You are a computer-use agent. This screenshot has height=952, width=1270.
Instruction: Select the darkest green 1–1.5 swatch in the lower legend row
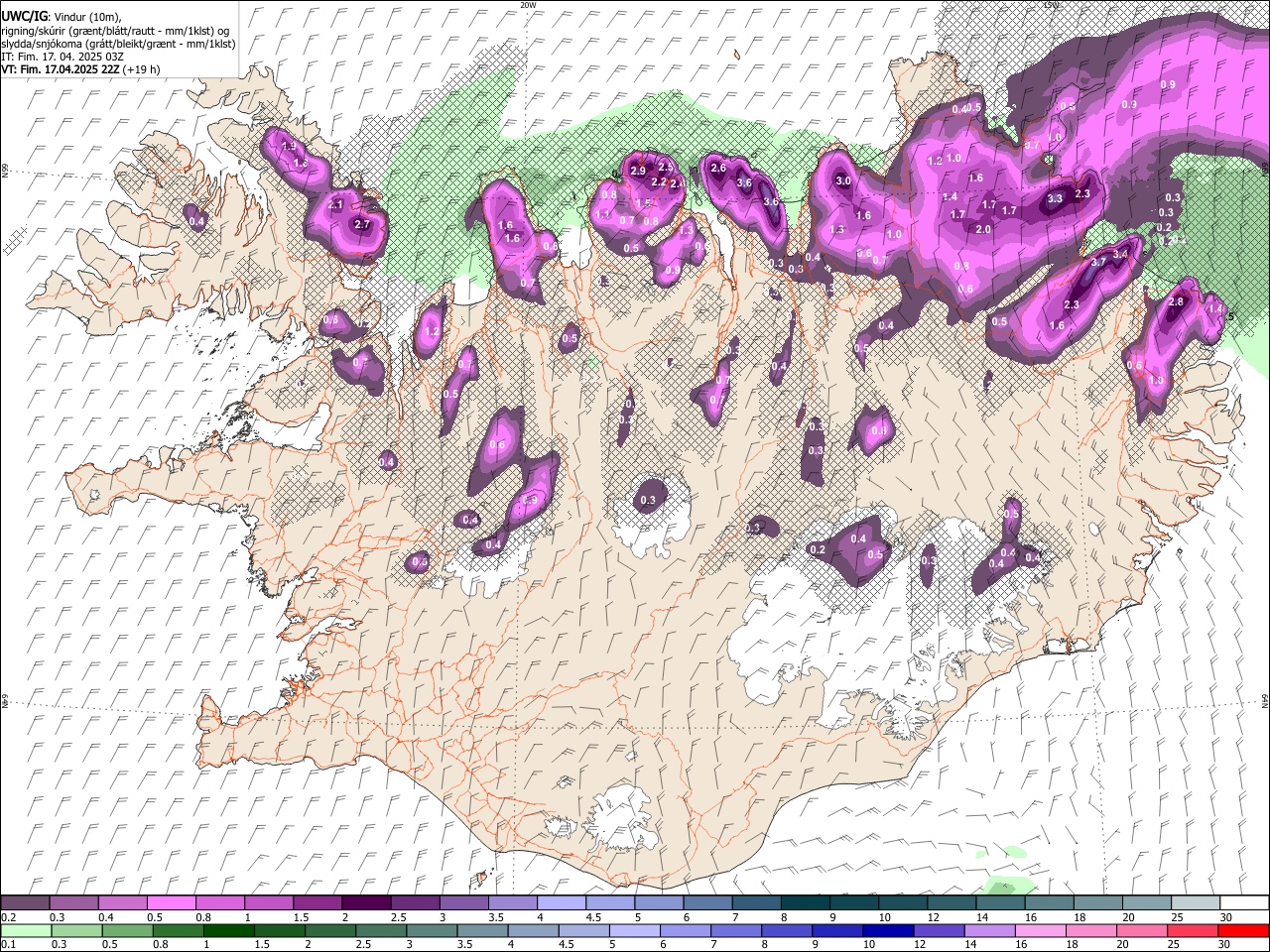click(x=228, y=930)
